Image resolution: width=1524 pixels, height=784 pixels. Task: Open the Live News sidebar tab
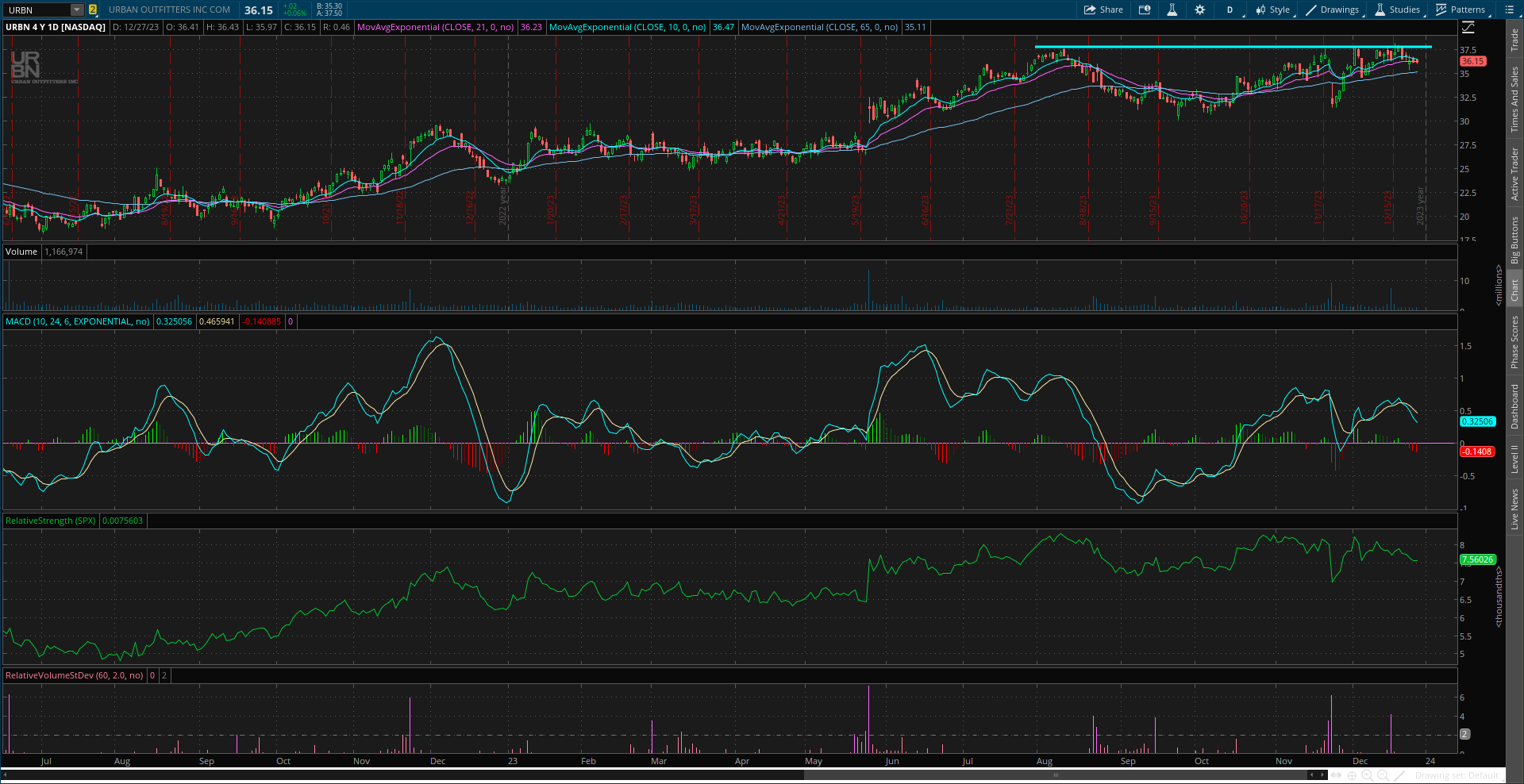coord(1514,509)
